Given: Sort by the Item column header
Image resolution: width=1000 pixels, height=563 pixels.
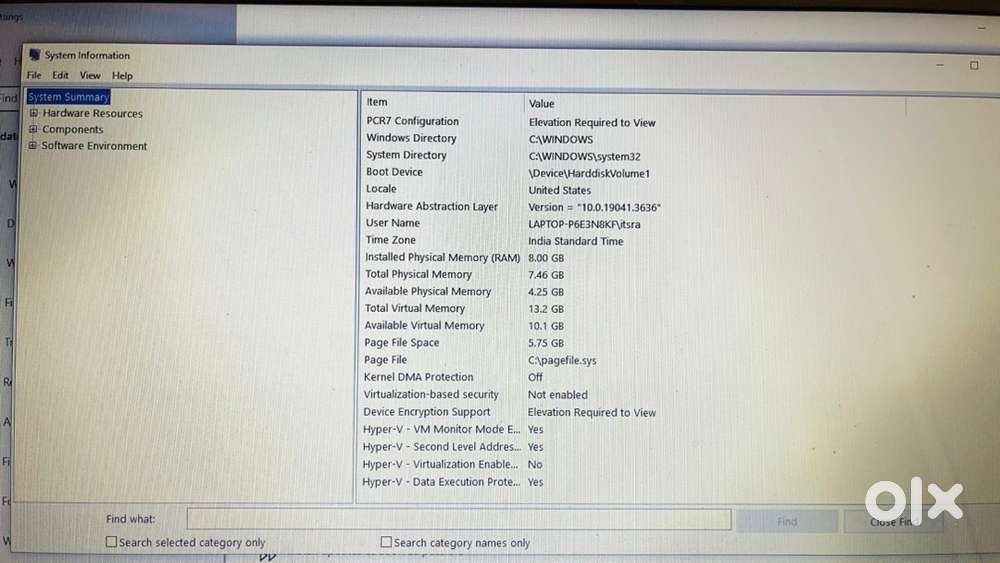Looking at the screenshot, I should click(440, 102).
